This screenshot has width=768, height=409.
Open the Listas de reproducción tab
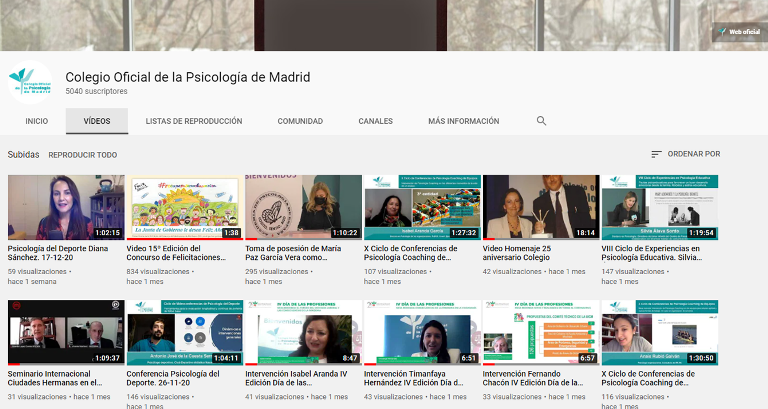pos(194,121)
